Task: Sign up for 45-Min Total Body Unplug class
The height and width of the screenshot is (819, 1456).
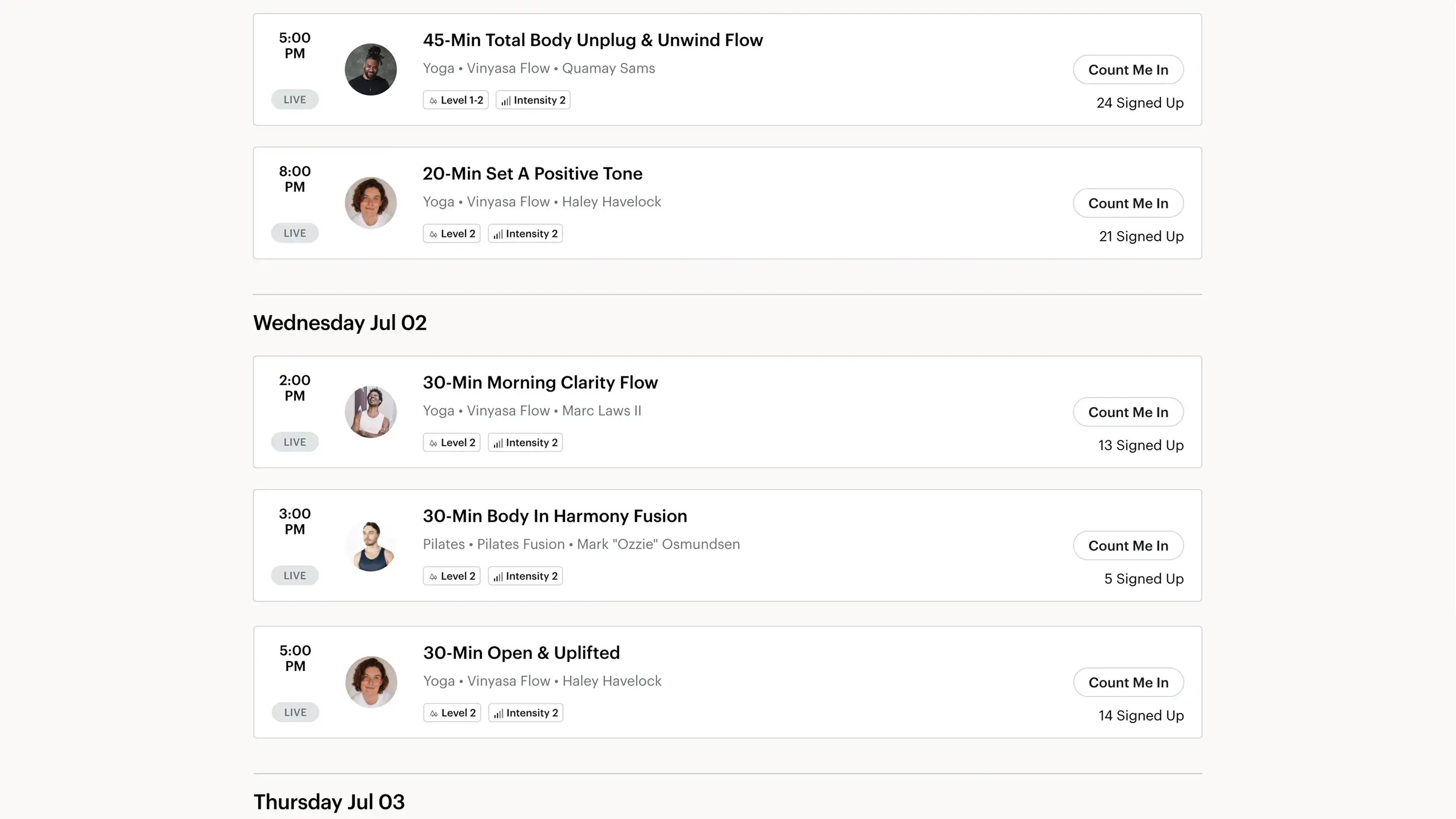Action: [x=1127, y=70]
